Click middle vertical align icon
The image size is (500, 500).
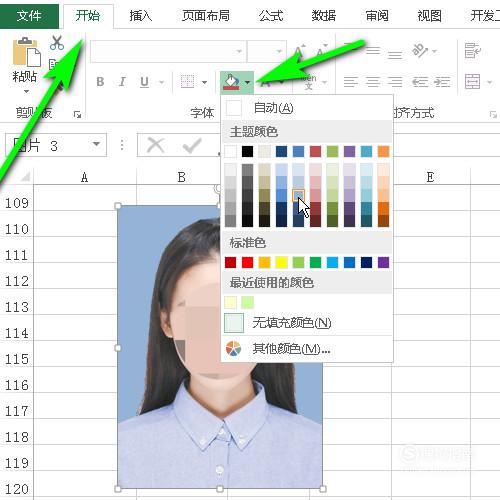click(373, 51)
